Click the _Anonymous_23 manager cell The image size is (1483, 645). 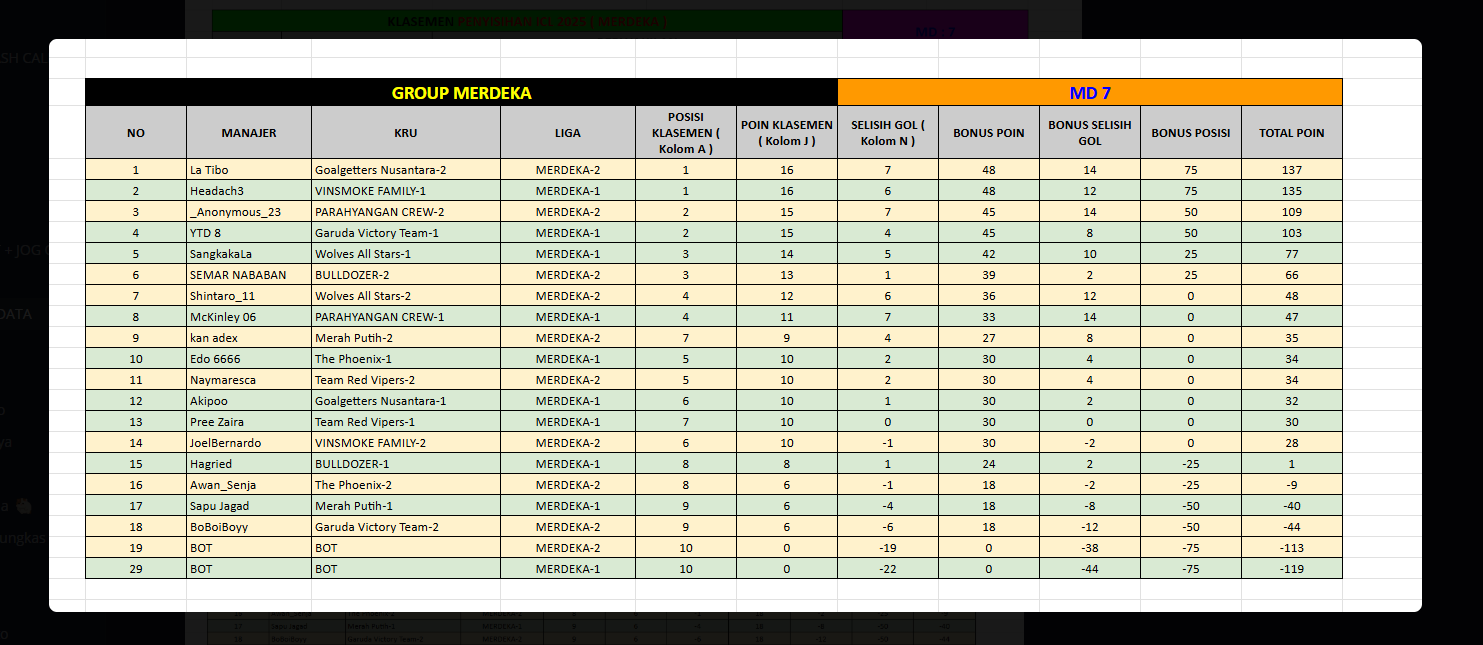pos(249,212)
